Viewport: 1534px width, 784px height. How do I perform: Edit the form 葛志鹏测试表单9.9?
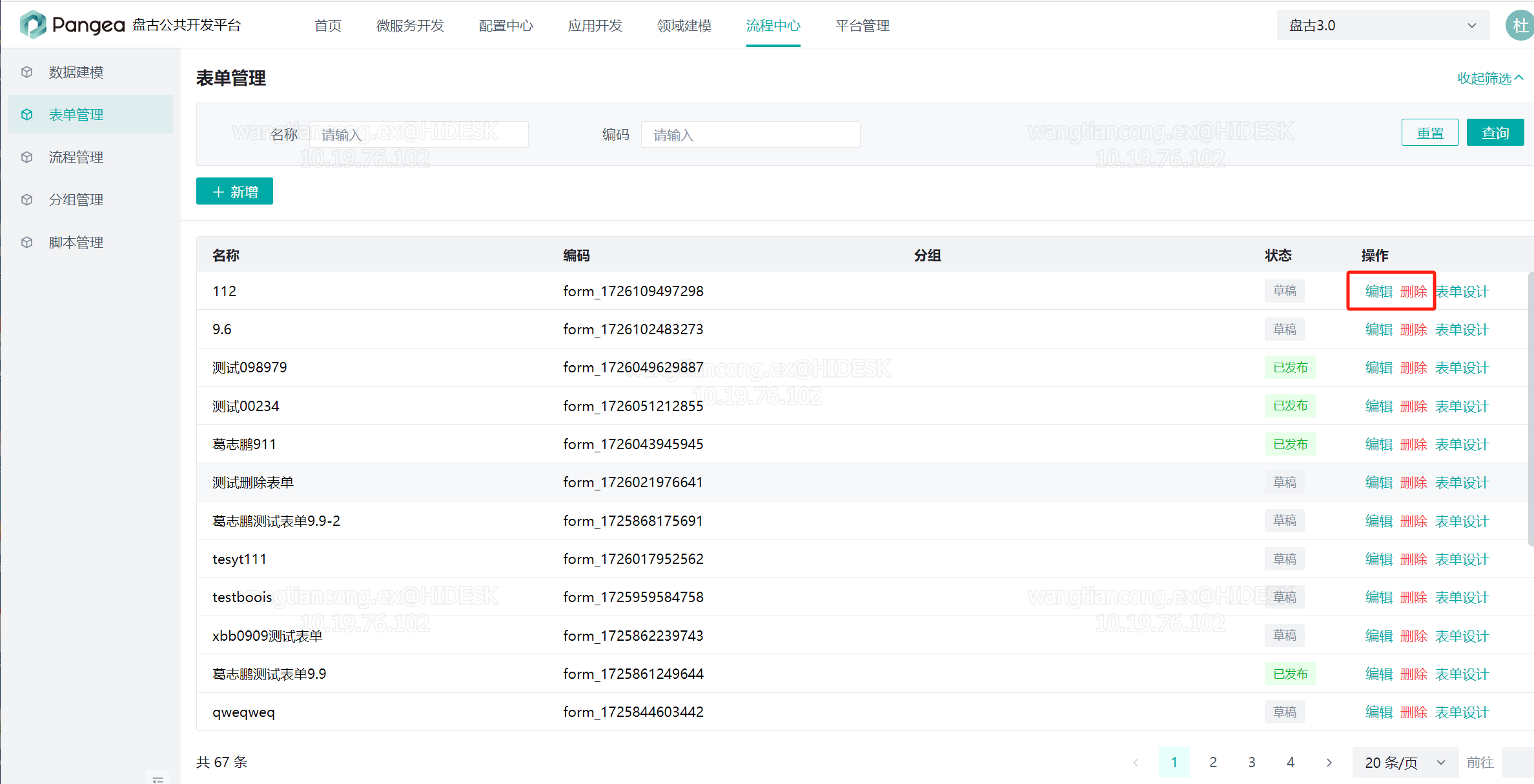click(1379, 674)
